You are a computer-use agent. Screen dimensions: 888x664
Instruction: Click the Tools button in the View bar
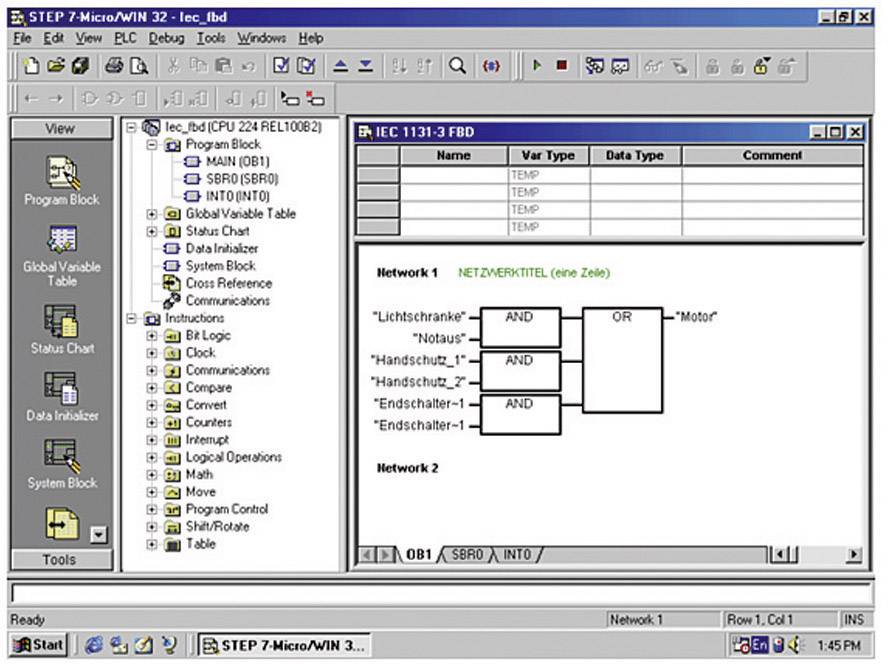click(60, 560)
